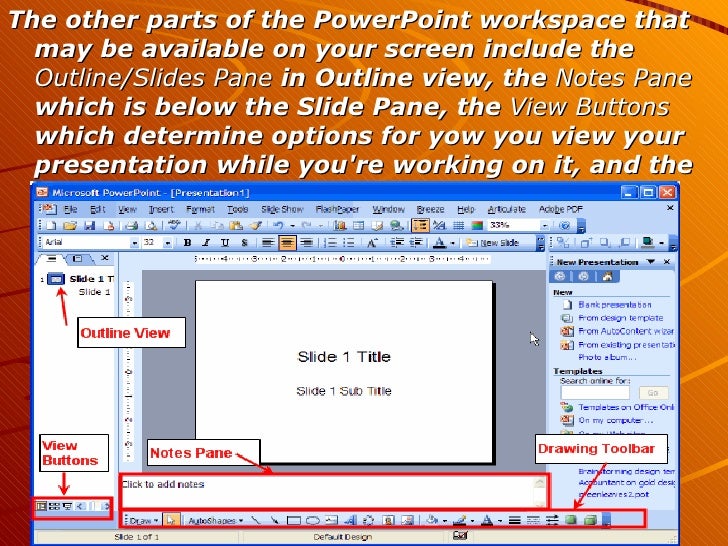Open the Format menu
The height and width of the screenshot is (546, 728).
(200, 209)
